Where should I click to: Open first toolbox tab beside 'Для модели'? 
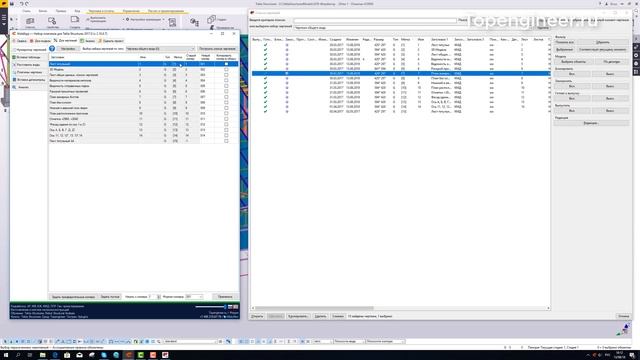coord(20,41)
